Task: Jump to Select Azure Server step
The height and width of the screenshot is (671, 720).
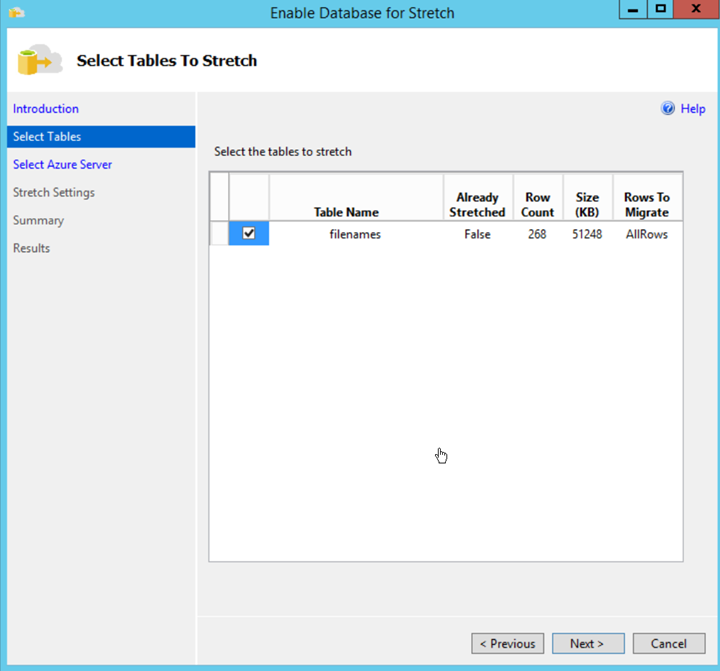Action: pyautogui.click(x=62, y=164)
